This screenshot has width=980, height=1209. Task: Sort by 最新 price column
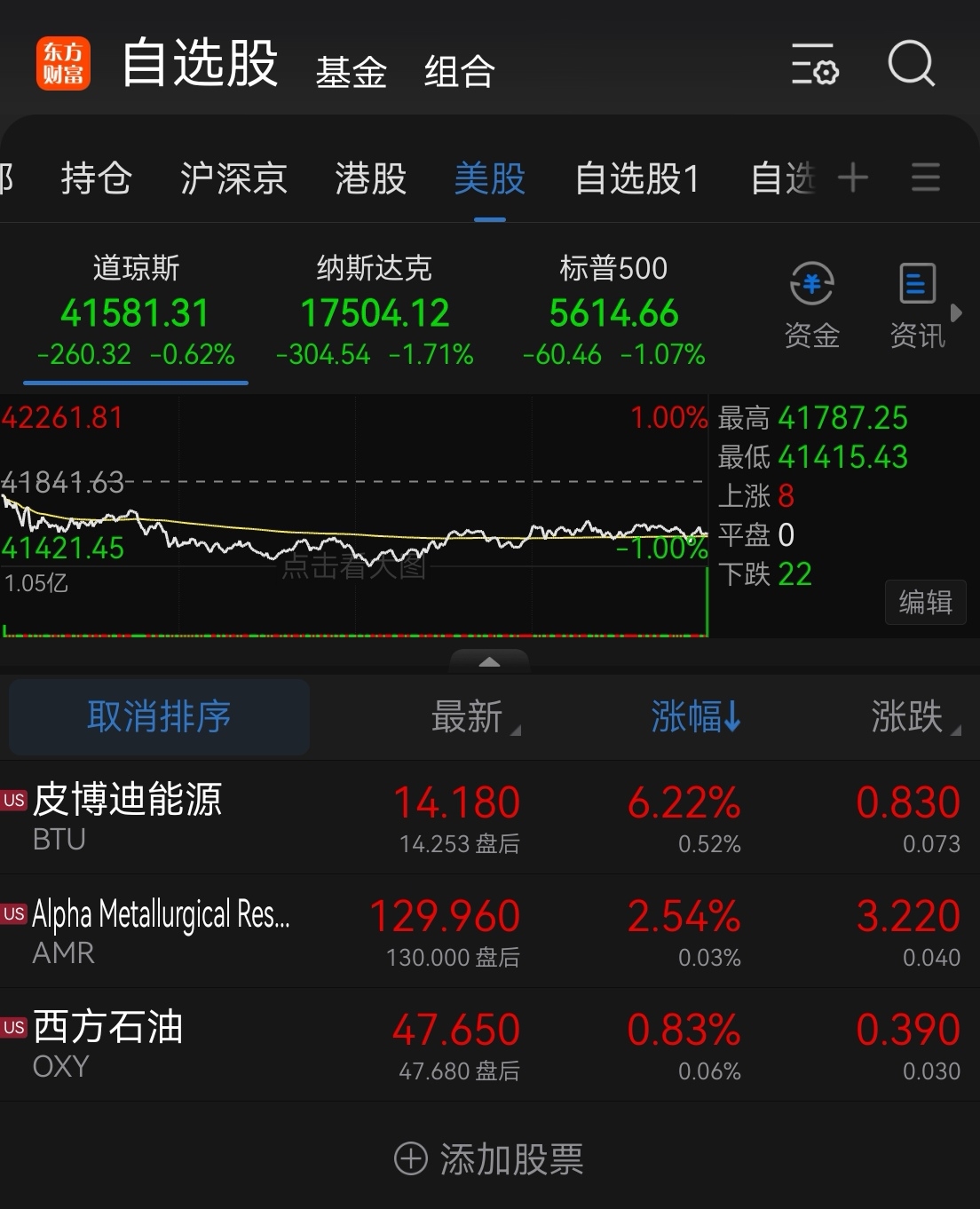[475, 717]
